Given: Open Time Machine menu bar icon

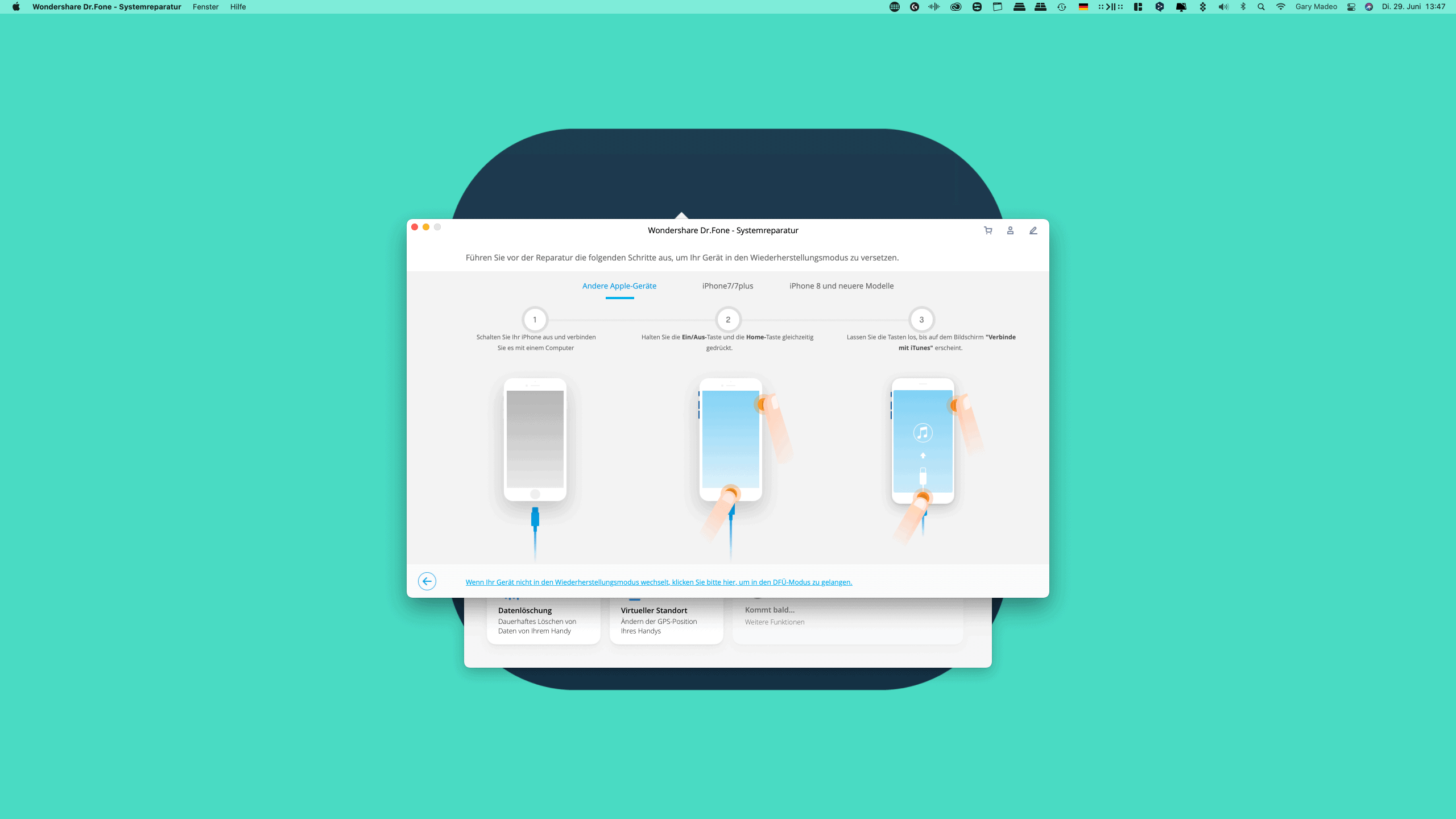Looking at the screenshot, I should pos(1062,7).
